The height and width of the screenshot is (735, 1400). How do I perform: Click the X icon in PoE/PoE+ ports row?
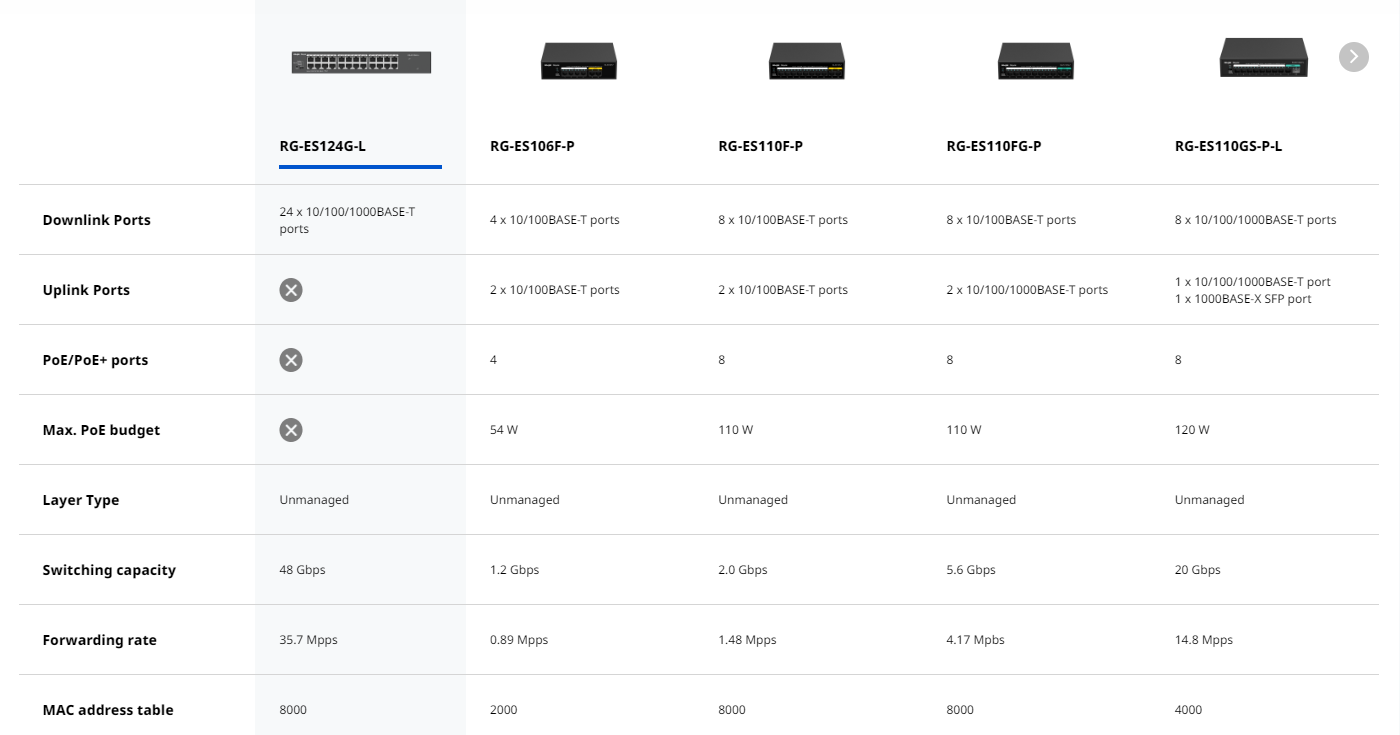tap(291, 360)
